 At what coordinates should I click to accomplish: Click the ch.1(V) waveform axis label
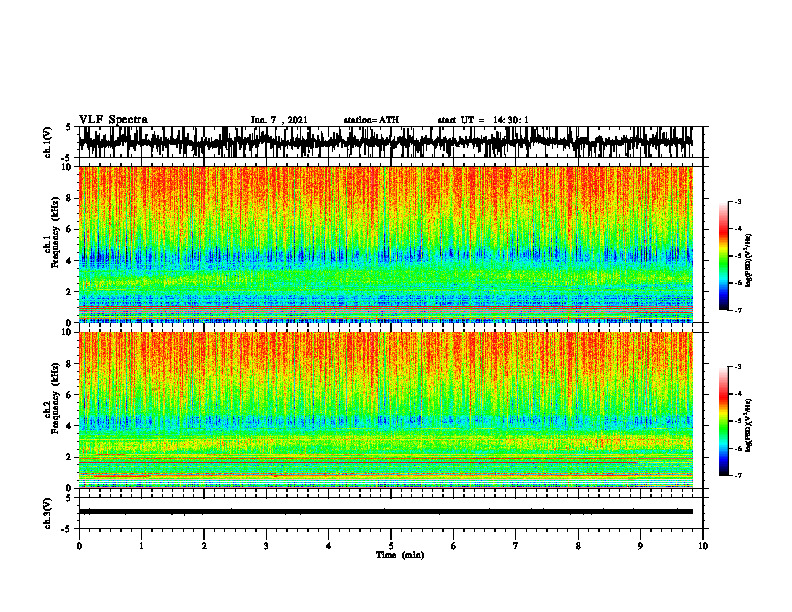(47, 142)
